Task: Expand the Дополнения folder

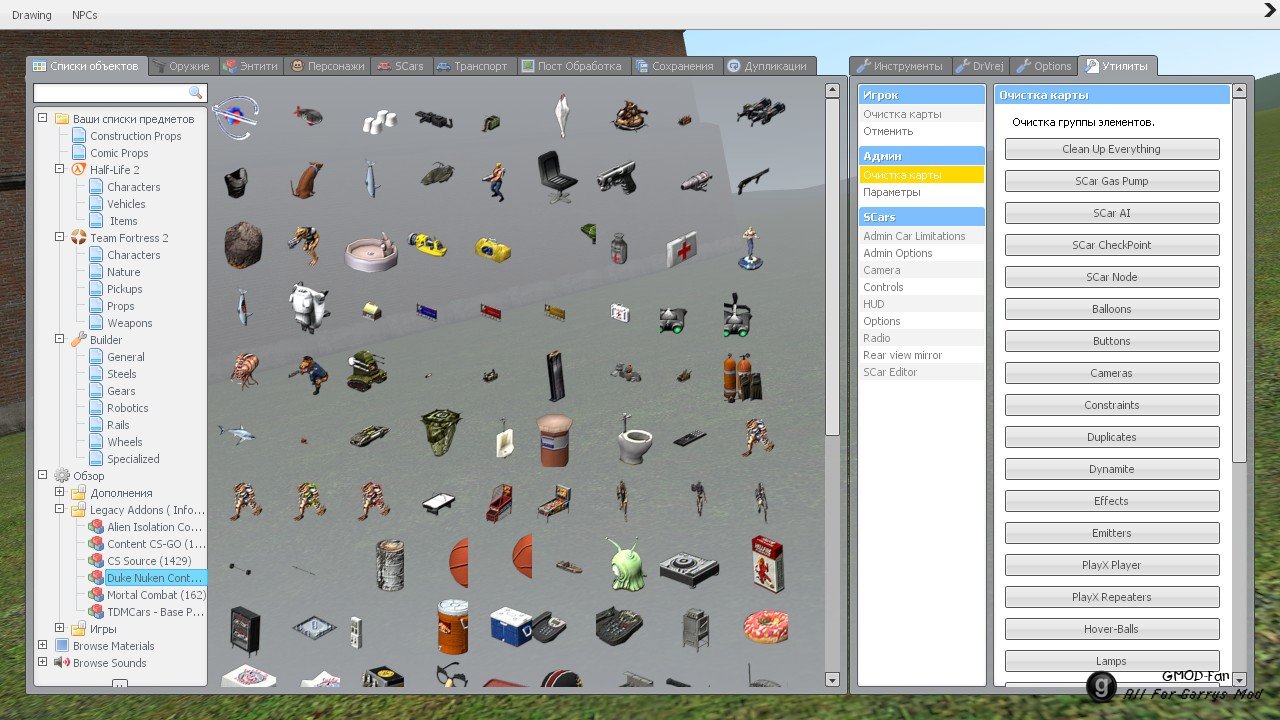Action: pyautogui.click(x=60, y=492)
